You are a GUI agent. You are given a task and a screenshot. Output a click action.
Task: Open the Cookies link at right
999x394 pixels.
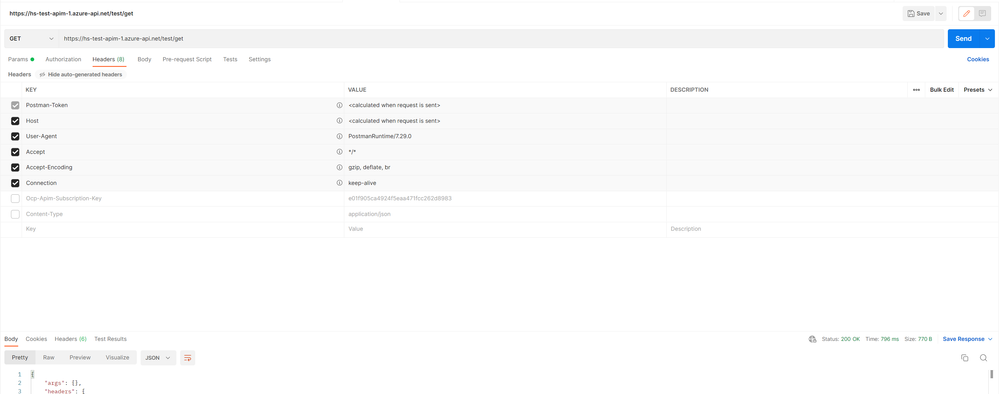click(x=978, y=59)
